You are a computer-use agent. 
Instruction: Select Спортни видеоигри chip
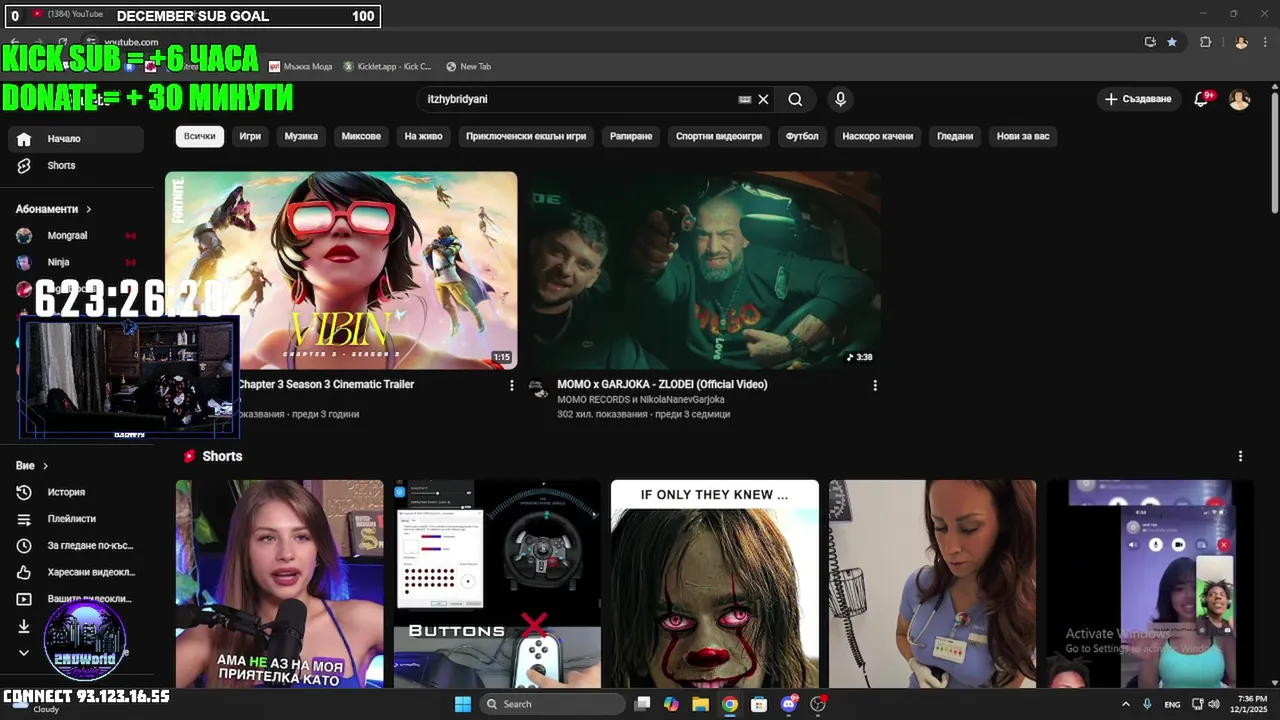pos(719,136)
